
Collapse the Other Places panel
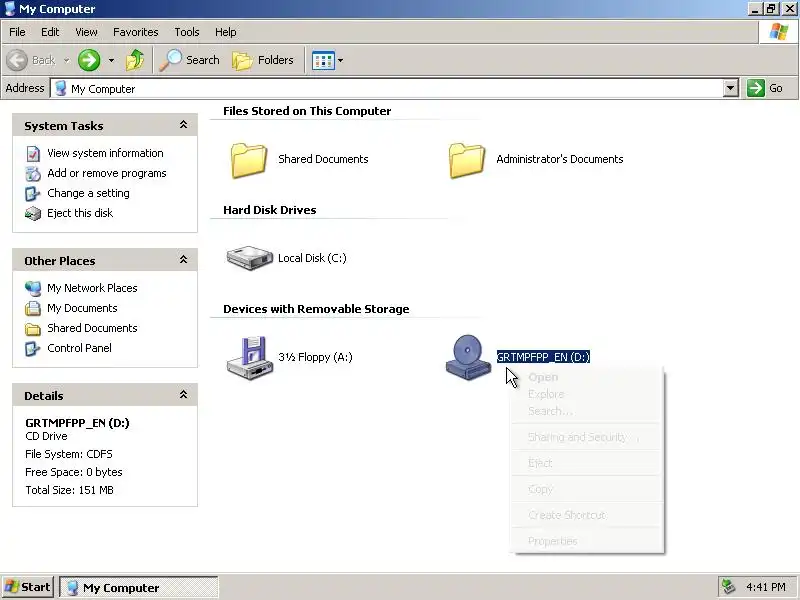[x=183, y=260]
